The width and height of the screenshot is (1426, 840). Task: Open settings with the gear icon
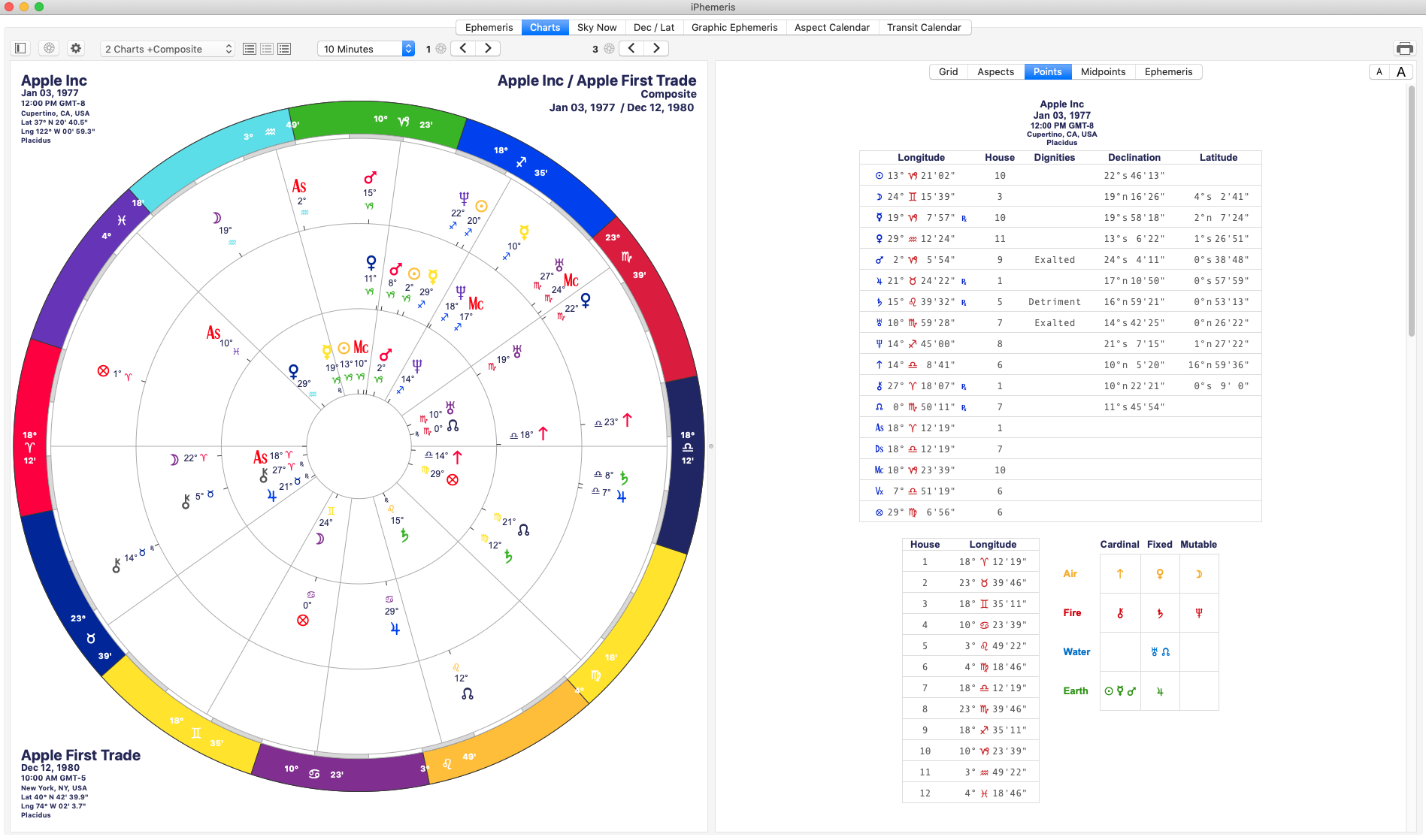pyautogui.click(x=76, y=48)
